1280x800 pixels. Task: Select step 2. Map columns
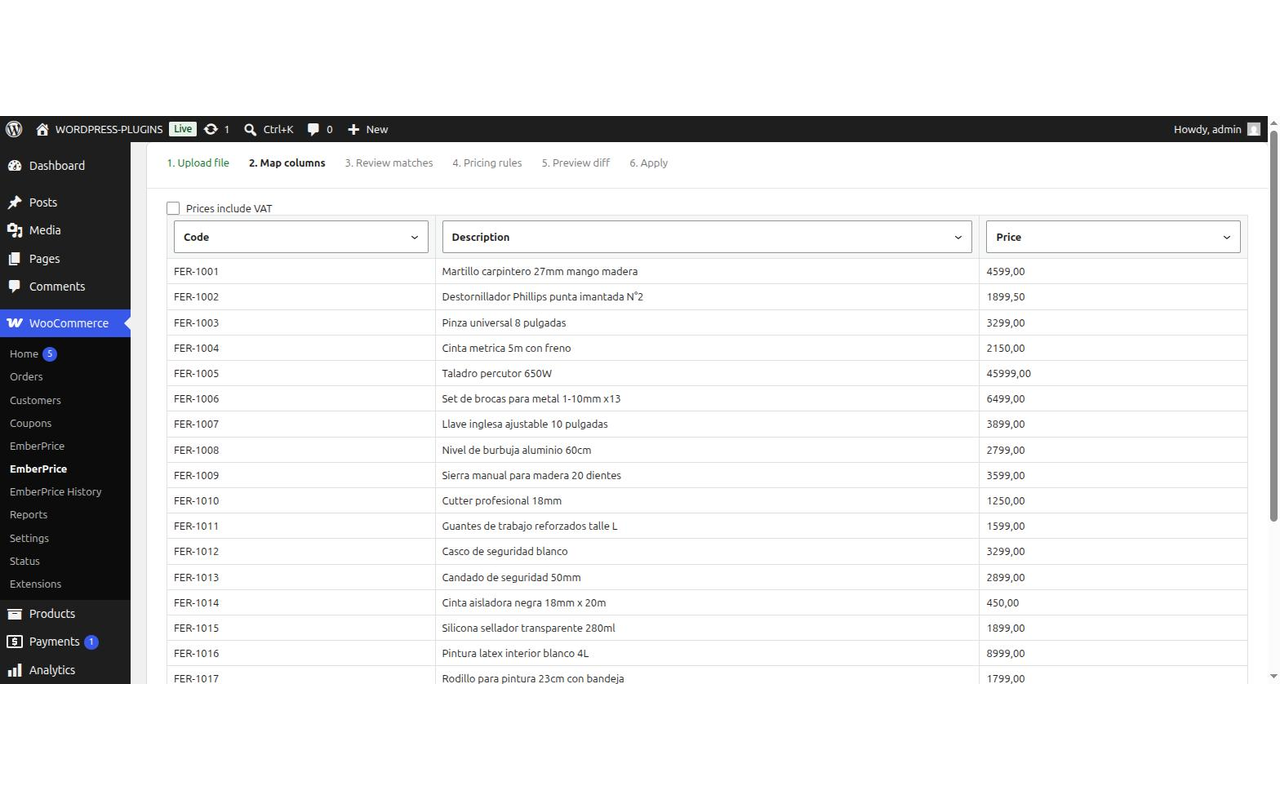click(x=287, y=163)
